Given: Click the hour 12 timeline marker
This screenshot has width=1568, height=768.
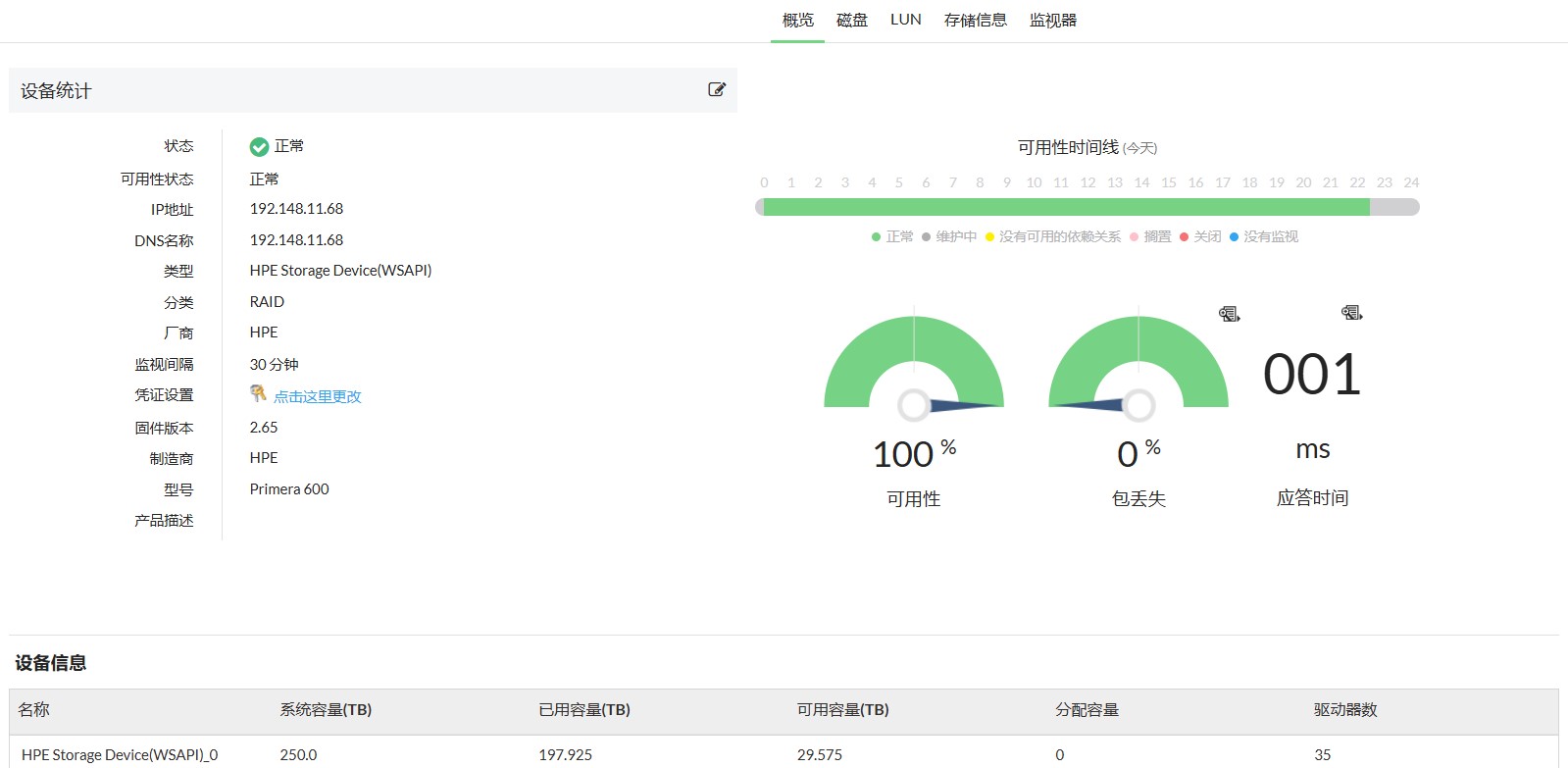Looking at the screenshot, I should (1087, 182).
